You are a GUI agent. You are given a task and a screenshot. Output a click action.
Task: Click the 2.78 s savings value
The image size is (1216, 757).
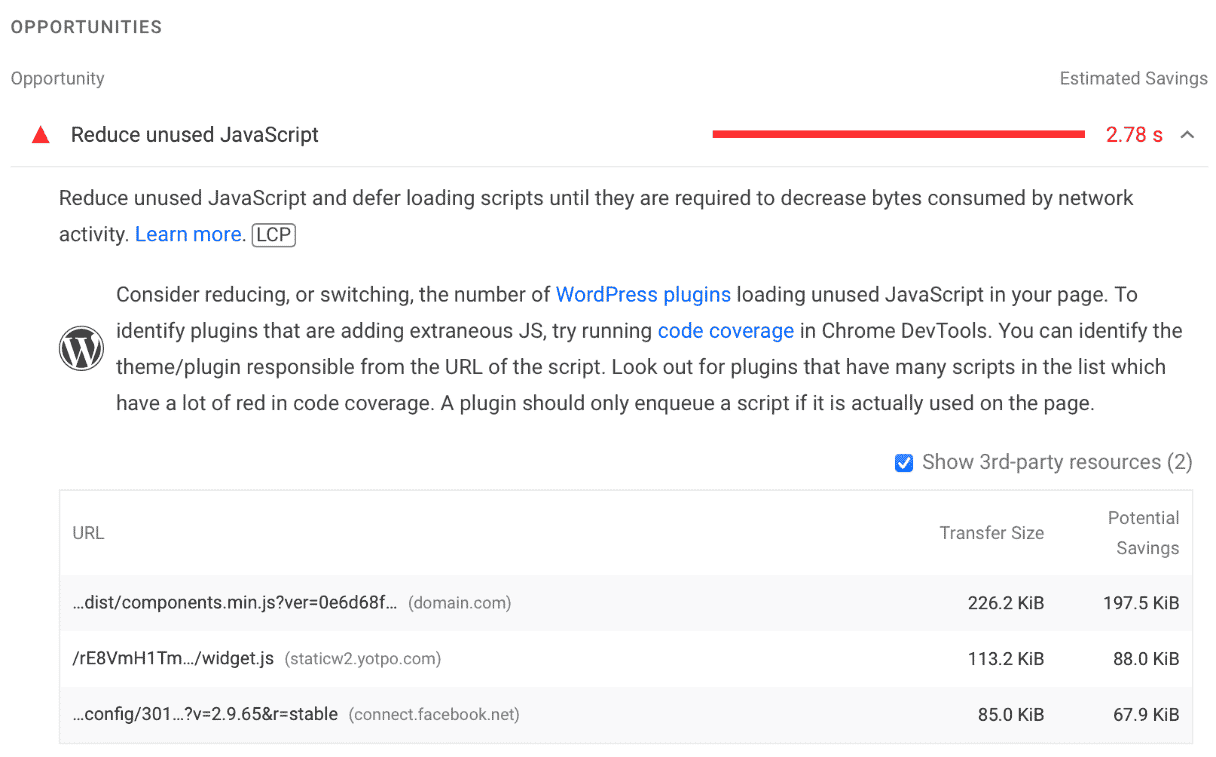pos(1134,134)
